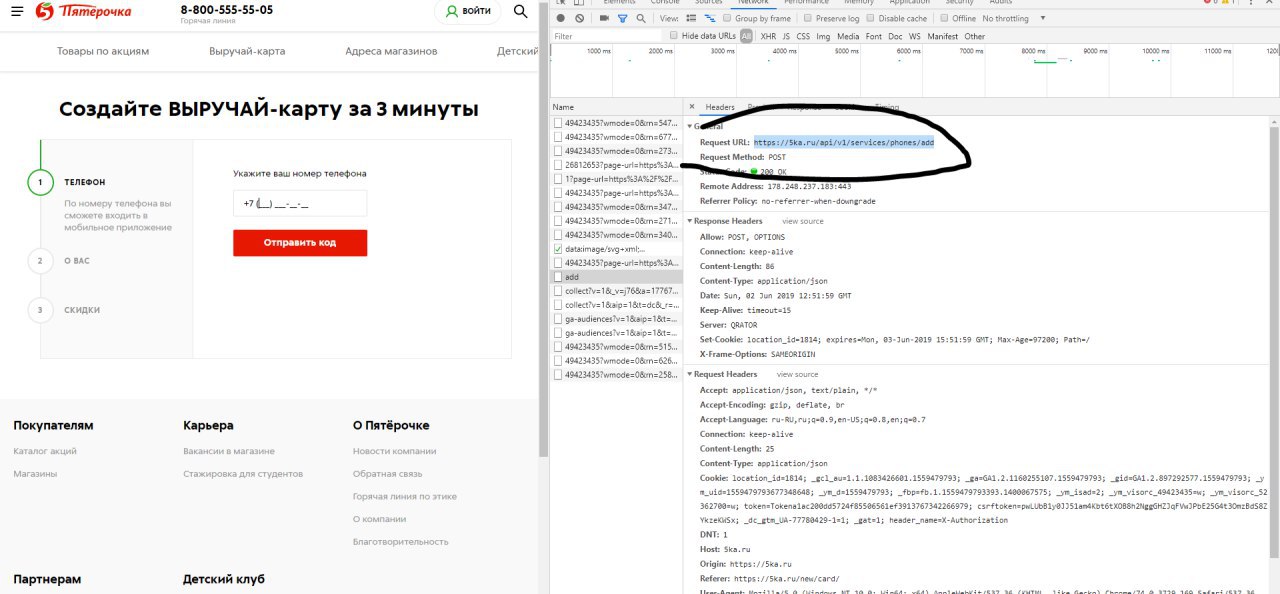View source of Request Headers

click(798, 374)
